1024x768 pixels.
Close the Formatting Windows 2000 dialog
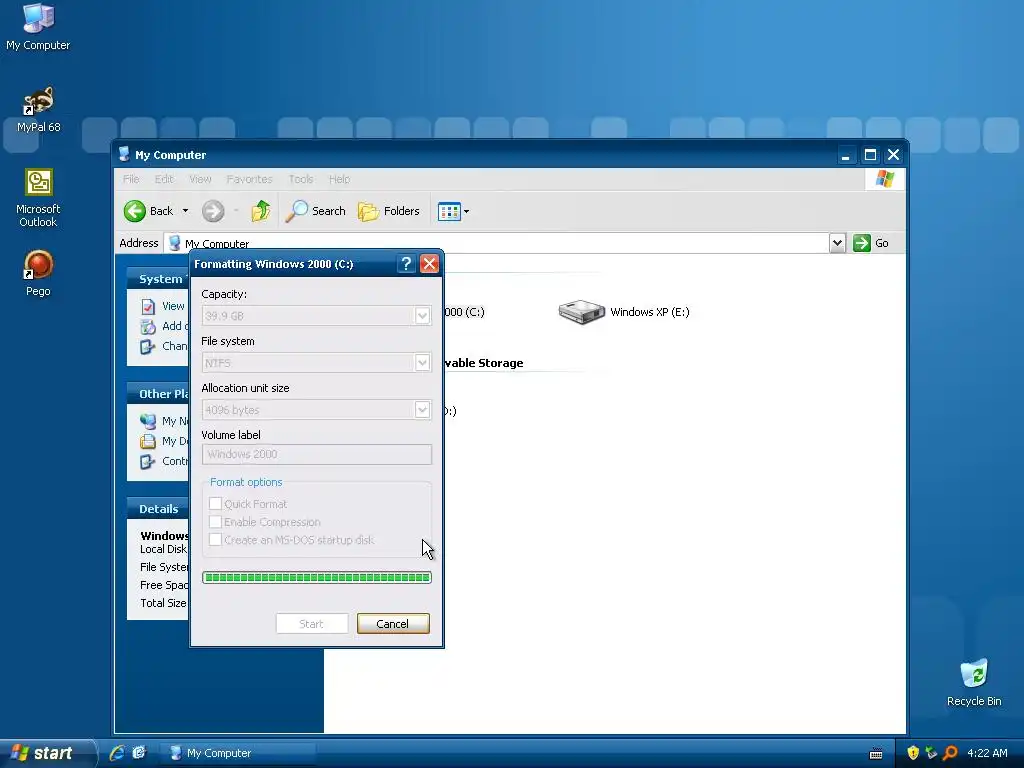[x=429, y=264]
